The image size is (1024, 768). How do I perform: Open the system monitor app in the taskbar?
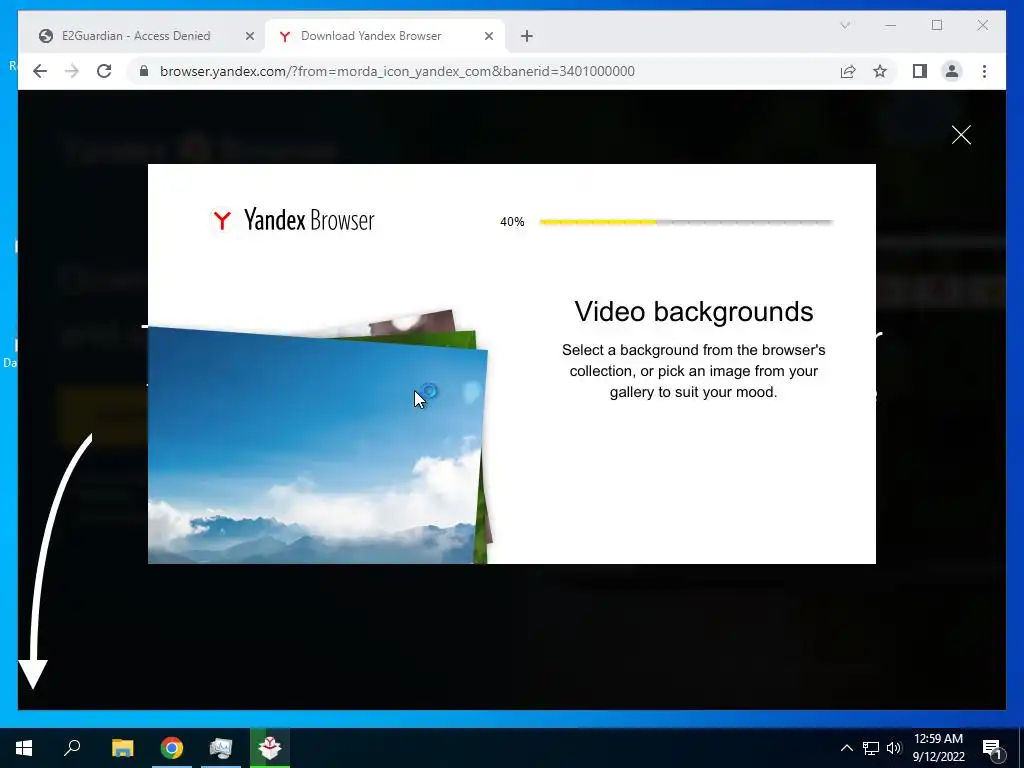pos(221,748)
